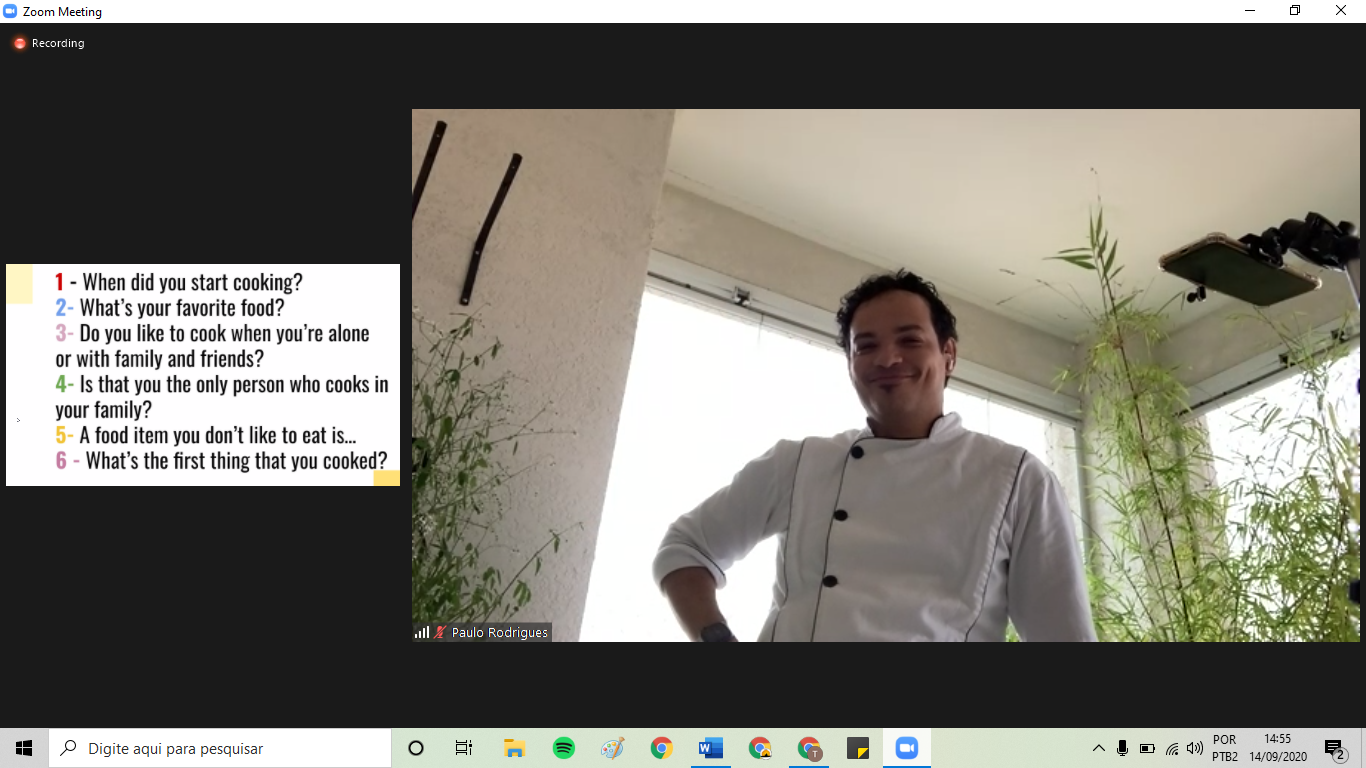Click the 'Digite aqui para pesquisar' search box

(x=220, y=748)
